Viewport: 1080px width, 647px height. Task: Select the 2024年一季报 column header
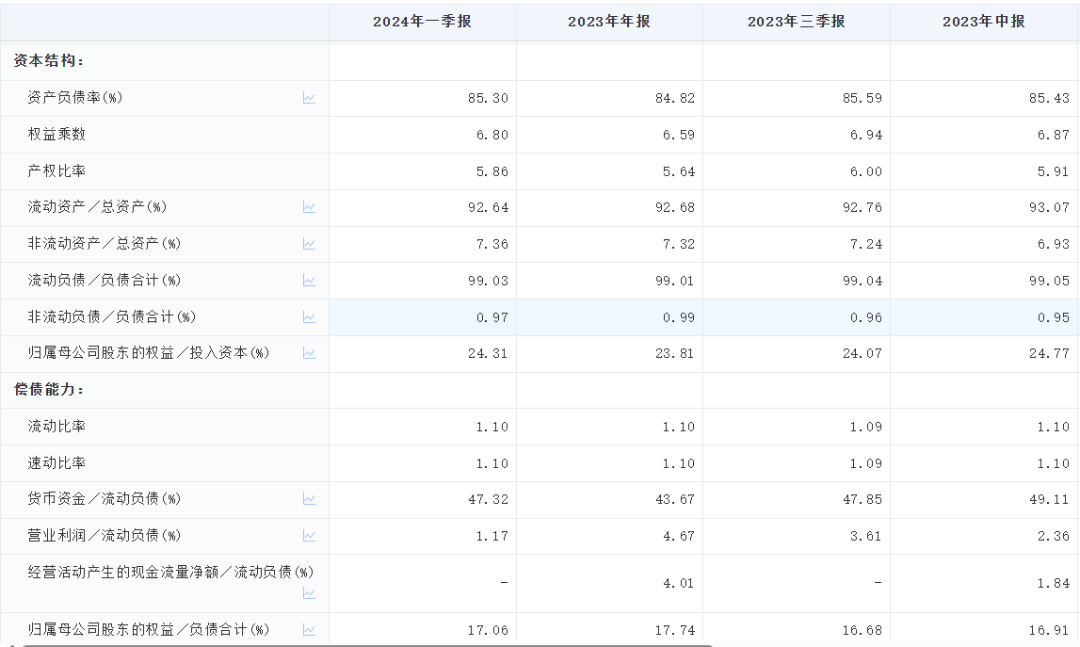coord(422,21)
